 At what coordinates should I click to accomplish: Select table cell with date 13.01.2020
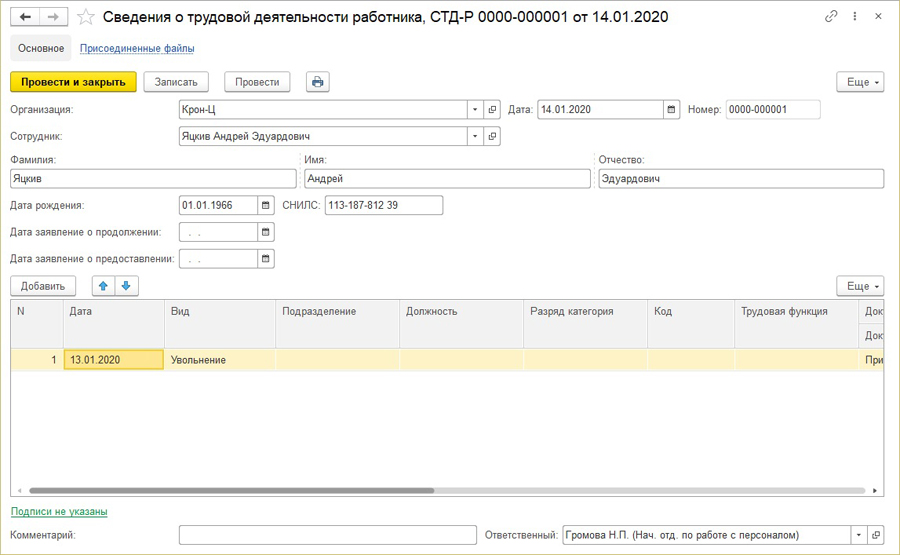pos(114,360)
